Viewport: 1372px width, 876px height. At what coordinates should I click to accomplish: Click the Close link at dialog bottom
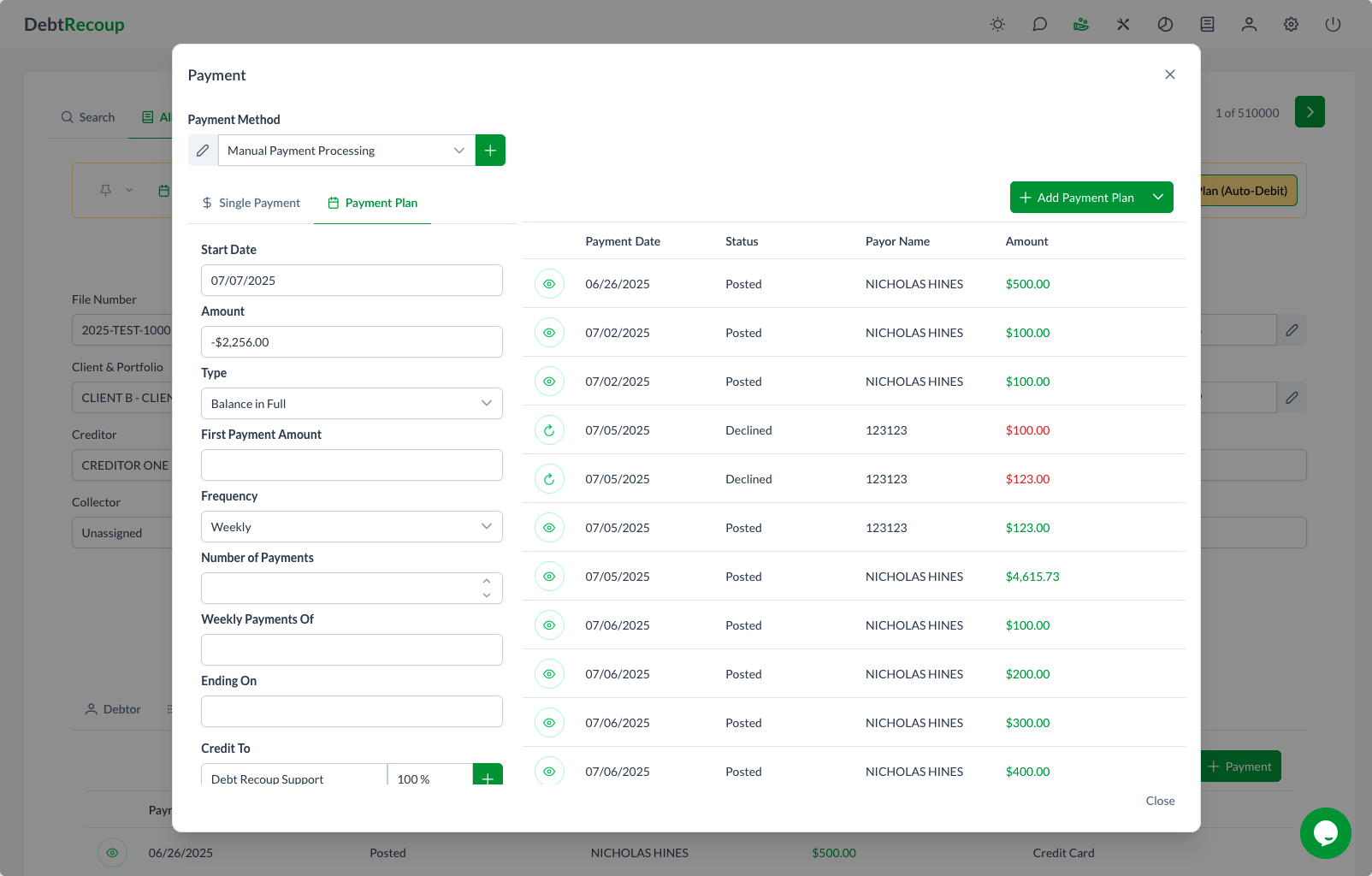coord(1160,801)
